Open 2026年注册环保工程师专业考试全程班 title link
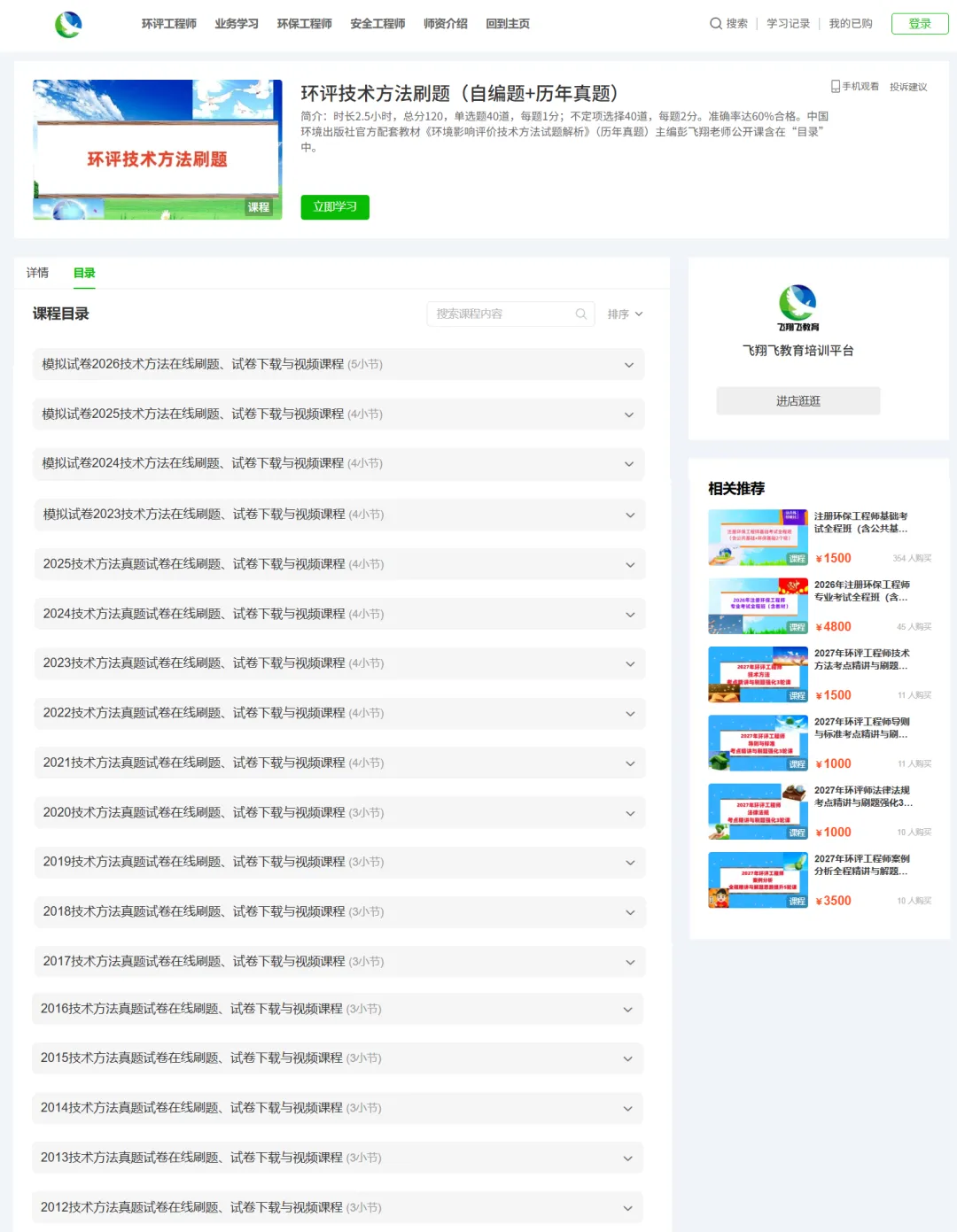Image resolution: width=957 pixels, height=1232 pixels. point(862,591)
